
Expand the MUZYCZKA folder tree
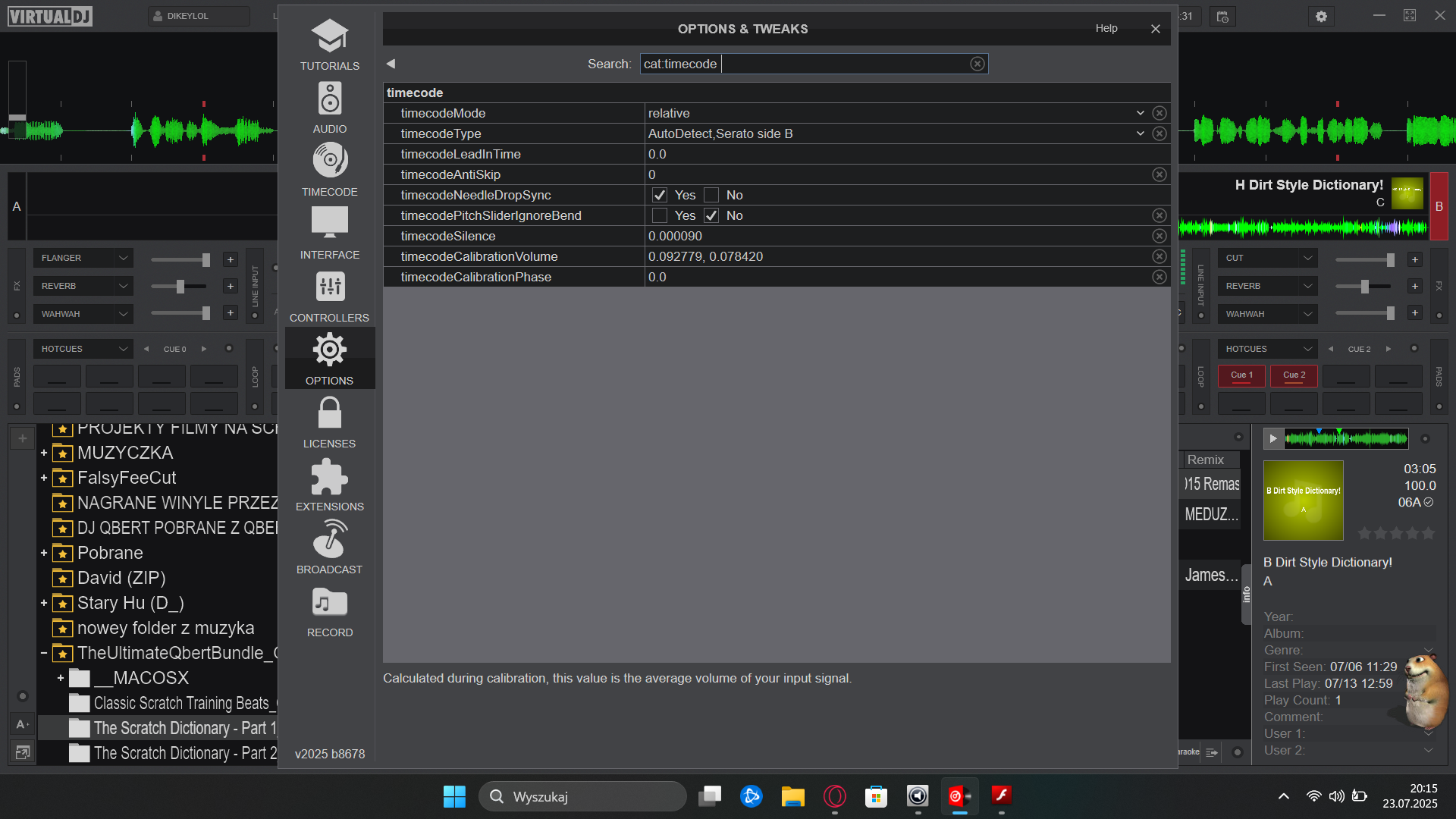44,453
